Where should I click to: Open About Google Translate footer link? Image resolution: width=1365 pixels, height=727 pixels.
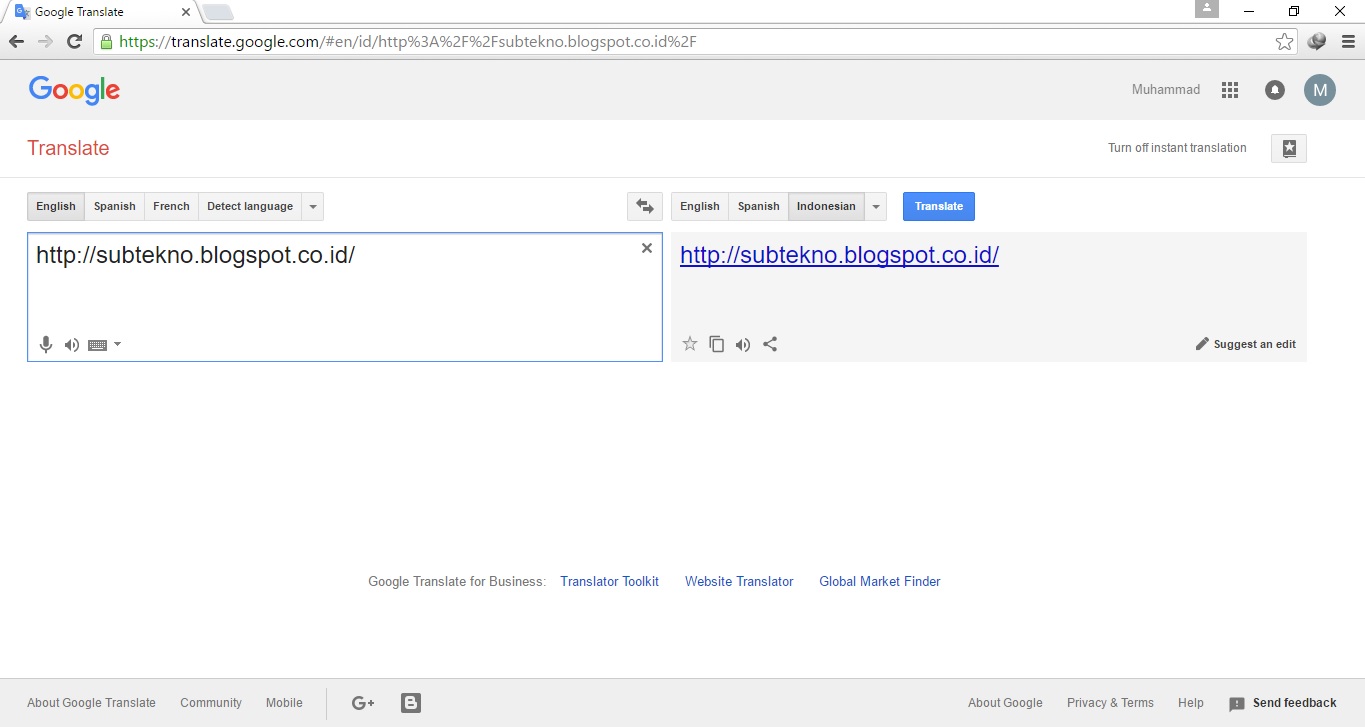click(x=91, y=703)
